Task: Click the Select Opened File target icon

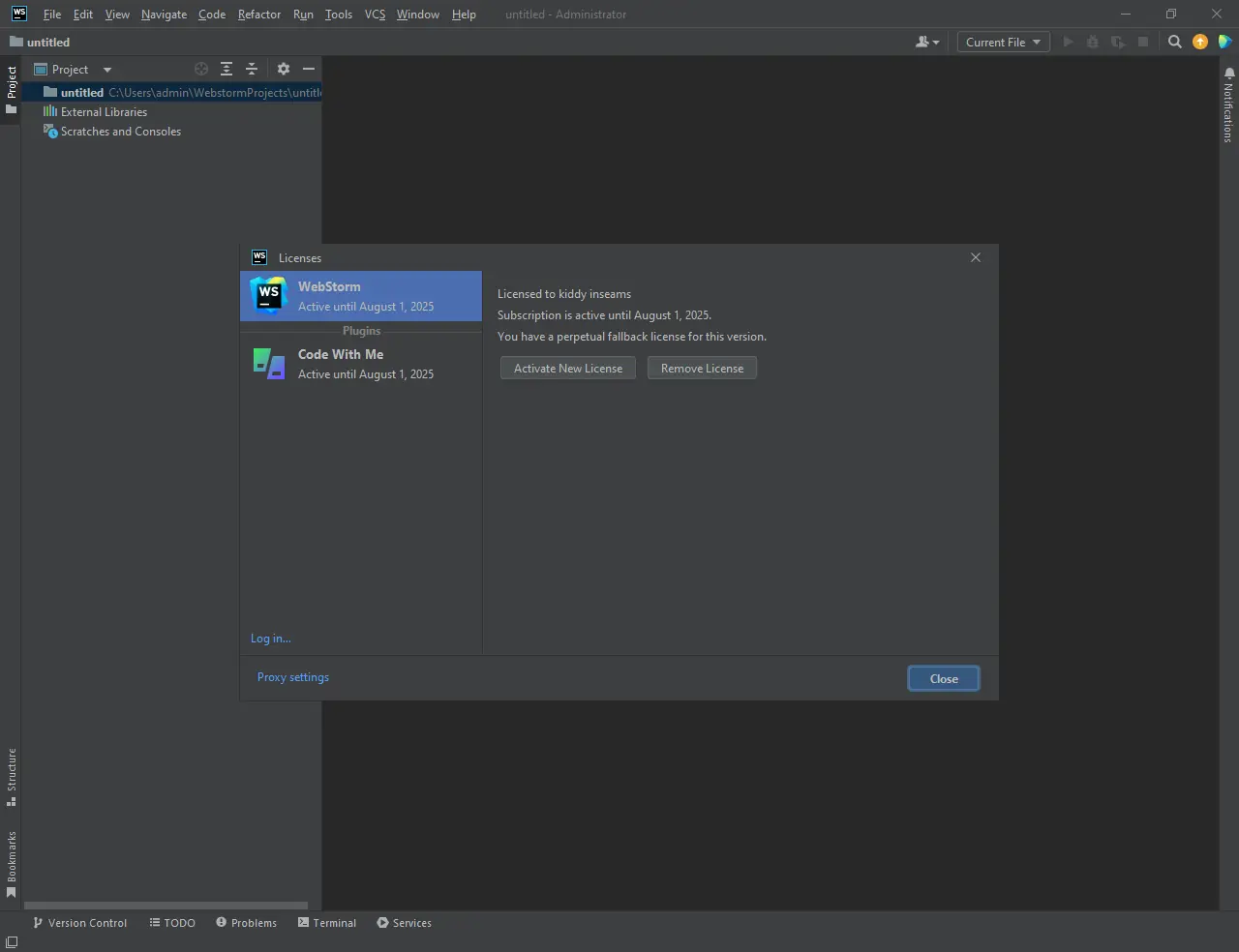Action: (x=201, y=69)
